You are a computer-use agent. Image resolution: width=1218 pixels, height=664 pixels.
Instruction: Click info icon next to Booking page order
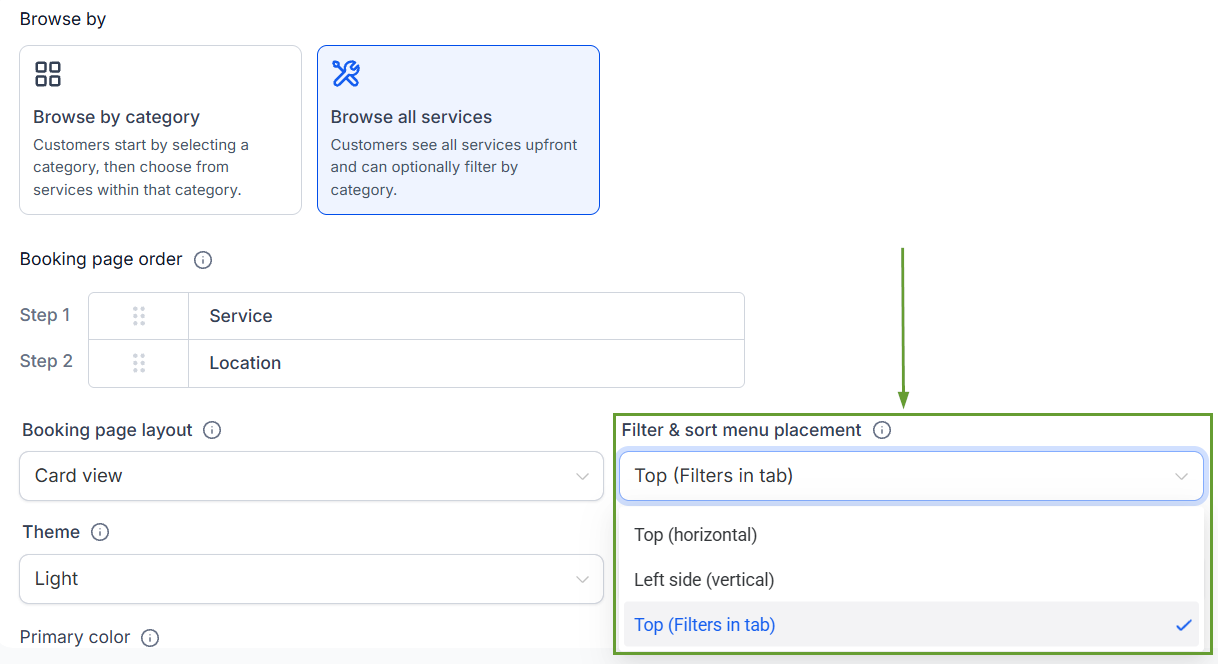pos(203,260)
